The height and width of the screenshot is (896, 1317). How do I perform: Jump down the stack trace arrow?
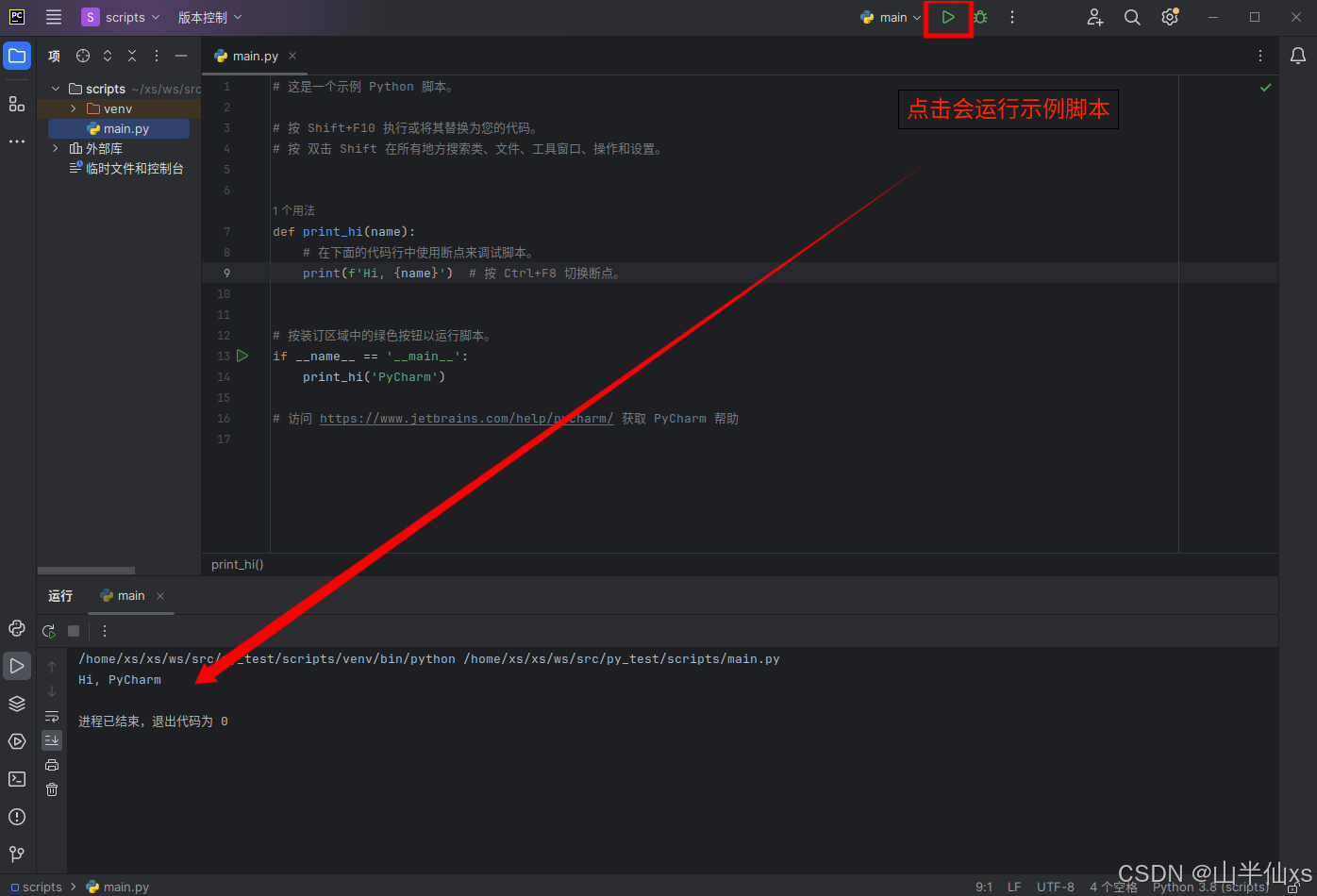(52, 691)
